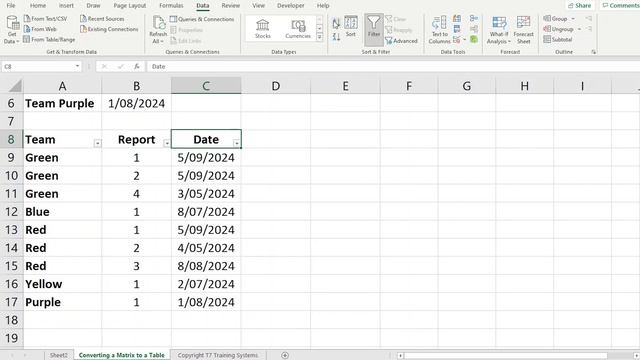Viewport: 640px width, 360px height.
Task: Add a new sheet
Action: point(285,355)
